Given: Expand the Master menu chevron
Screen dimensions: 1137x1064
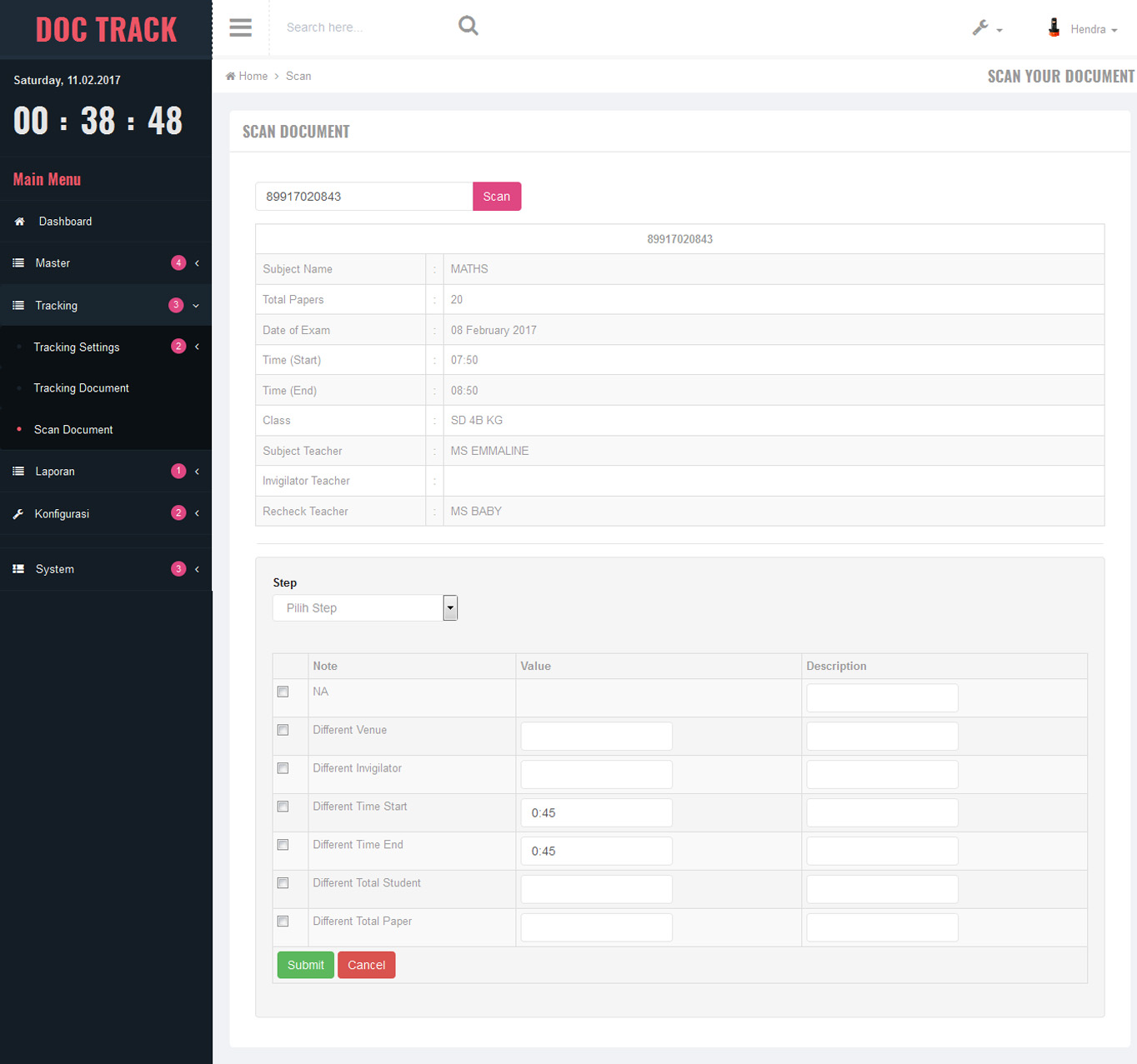Looking at the screenshot, I should tap(197, 263).
